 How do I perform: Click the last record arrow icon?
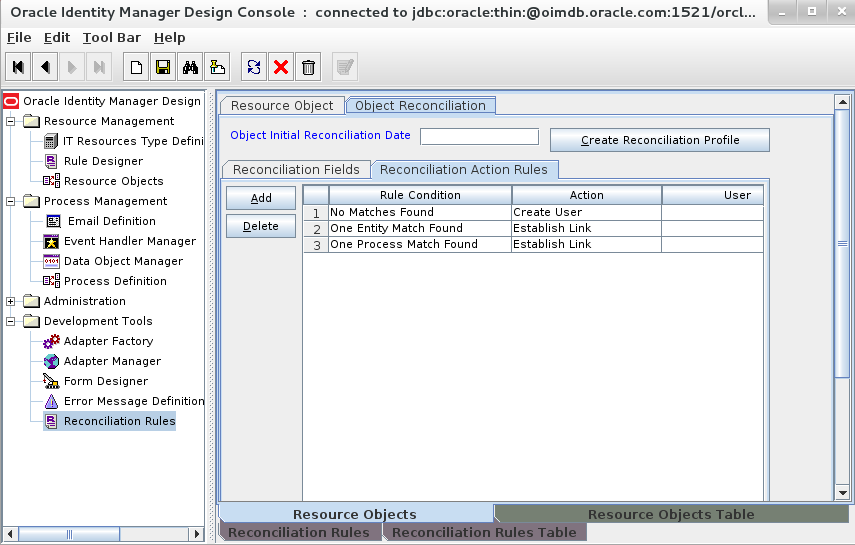click(99, 67)
